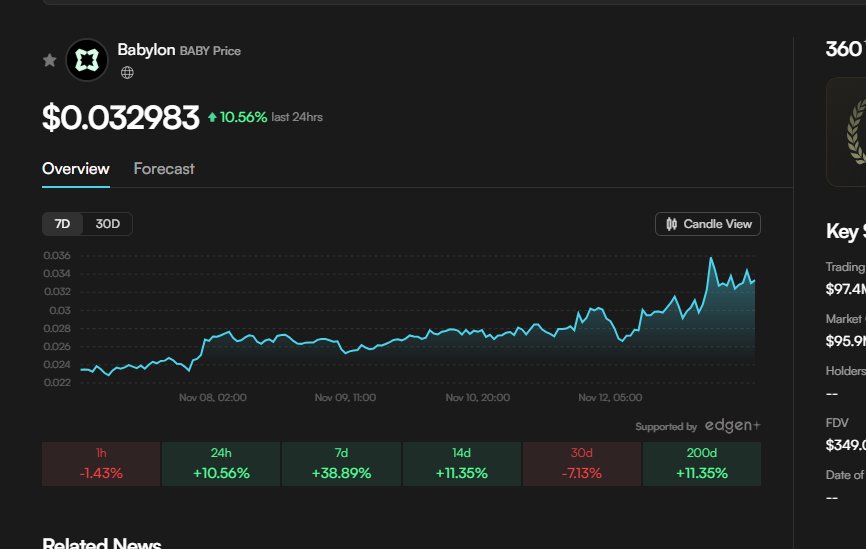
Task: Switch to Candle View chart
Action: click(707, 224)
